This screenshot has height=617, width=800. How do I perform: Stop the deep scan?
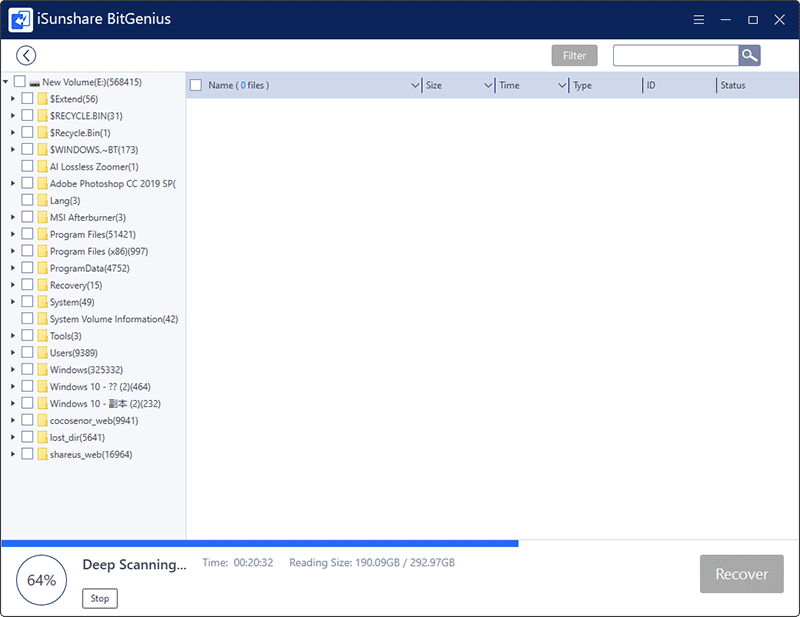(x=99, y=598)
